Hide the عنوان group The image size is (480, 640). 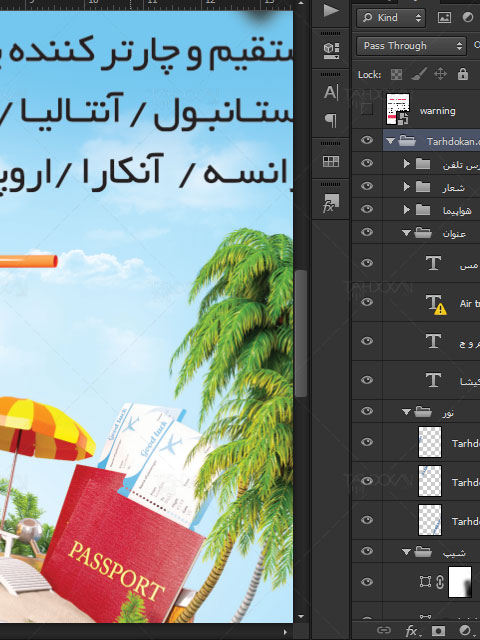[367, 232]
